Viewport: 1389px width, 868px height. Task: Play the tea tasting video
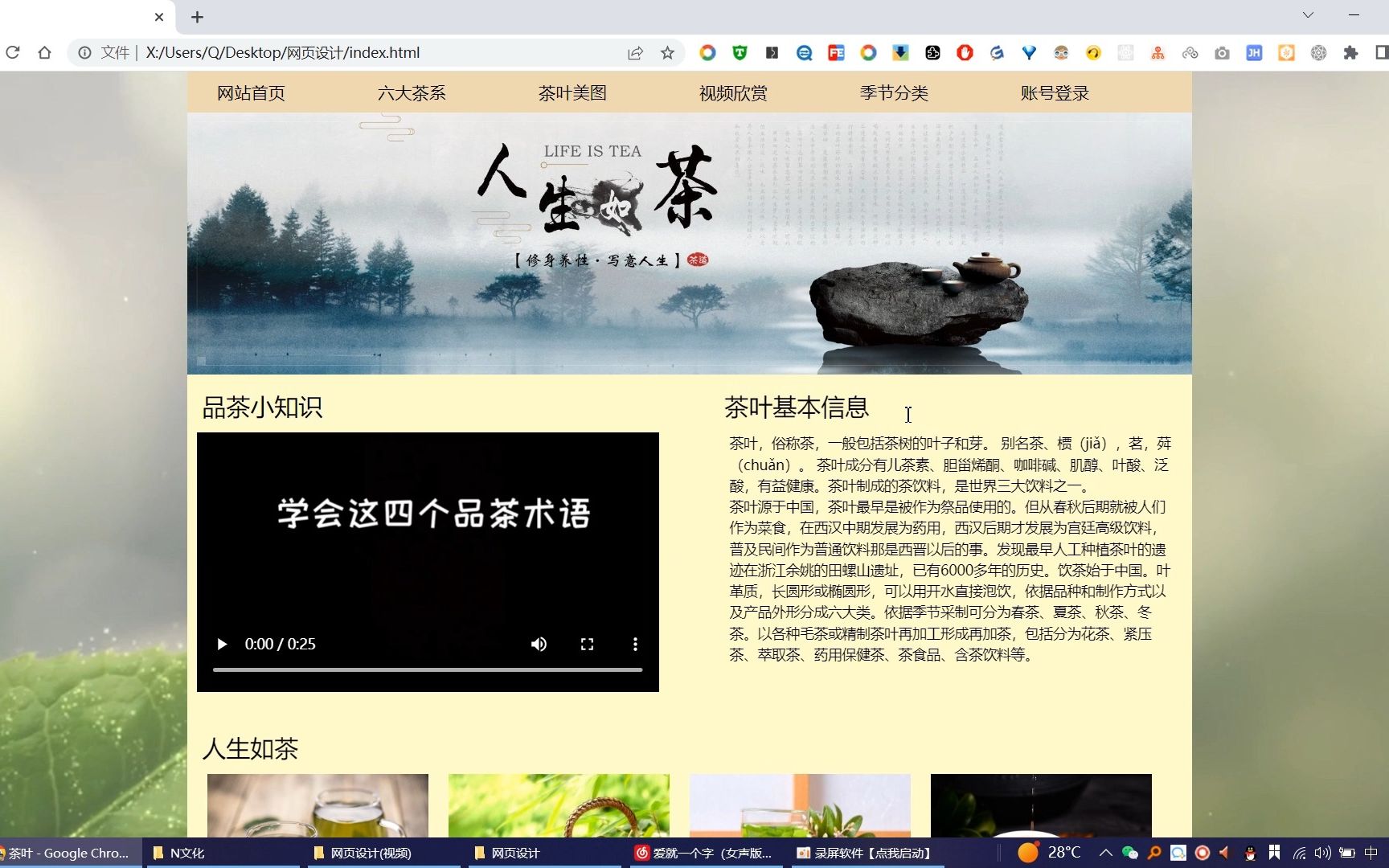tap(222, 644)
